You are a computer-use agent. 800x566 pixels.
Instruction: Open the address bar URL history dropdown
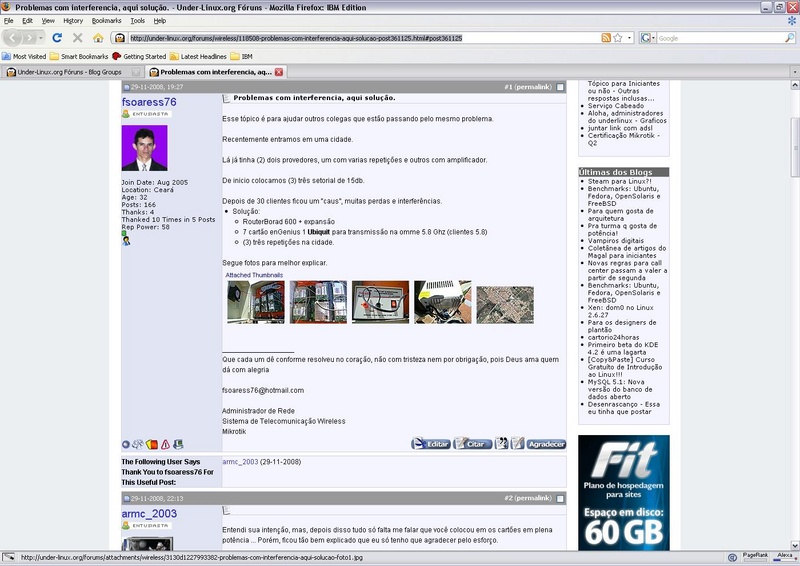click(629, 38)
